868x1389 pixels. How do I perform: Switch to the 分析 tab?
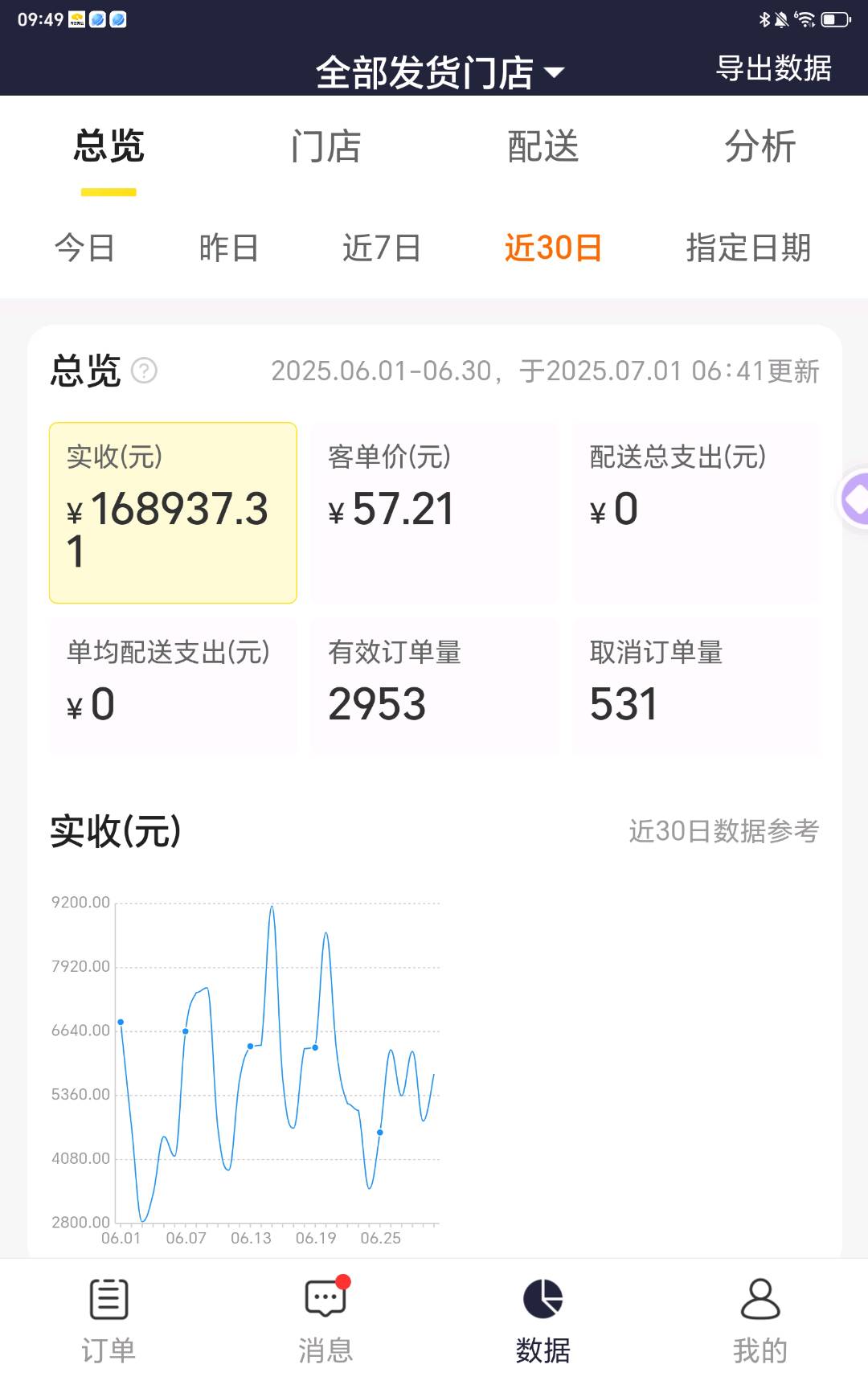click(x=760, y=146)
